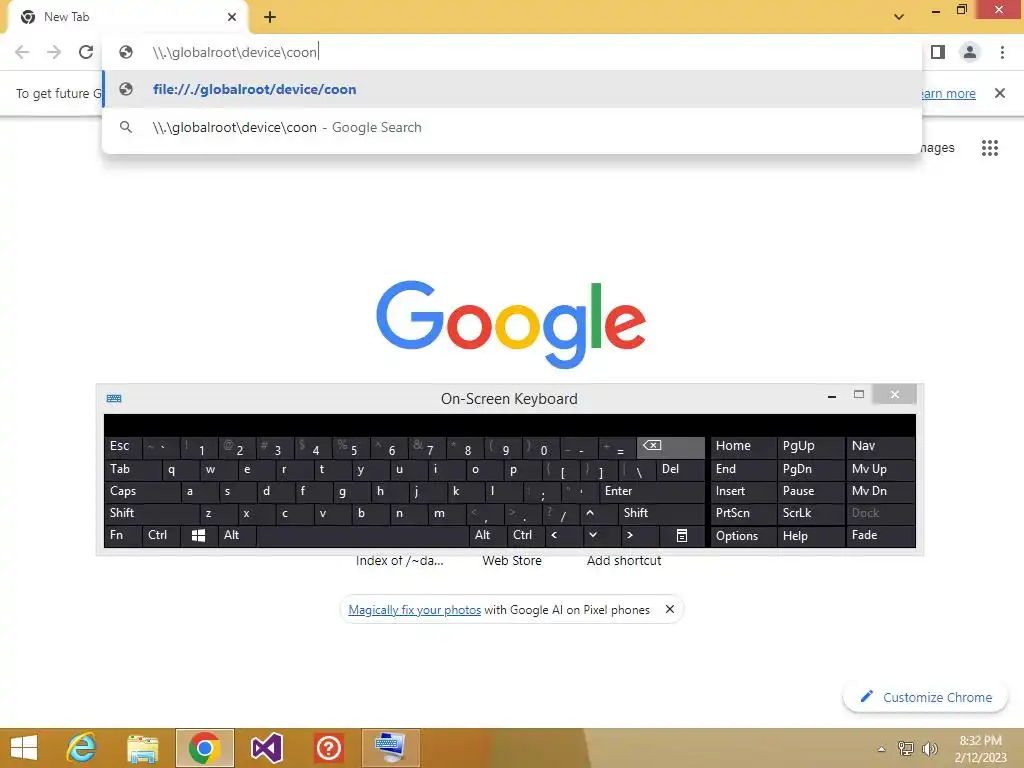Click inside the address bar text
Viewport: 1024px width, 768px height.
coord(234,52)
